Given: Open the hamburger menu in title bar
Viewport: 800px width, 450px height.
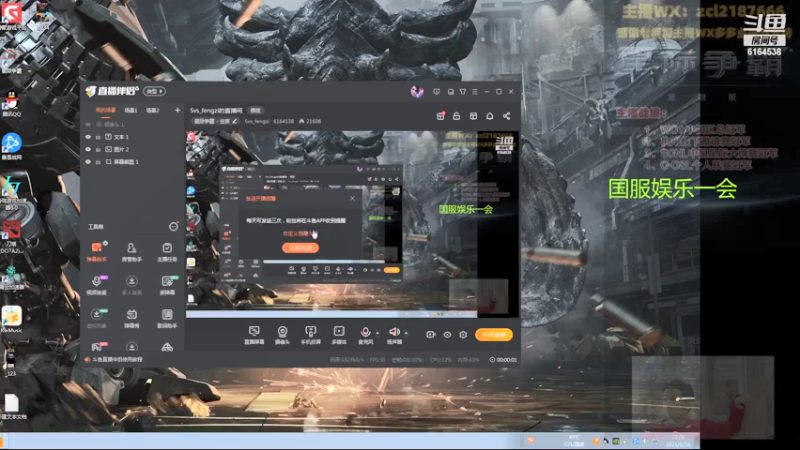Looking at the screenshot, I should point(475,92).
